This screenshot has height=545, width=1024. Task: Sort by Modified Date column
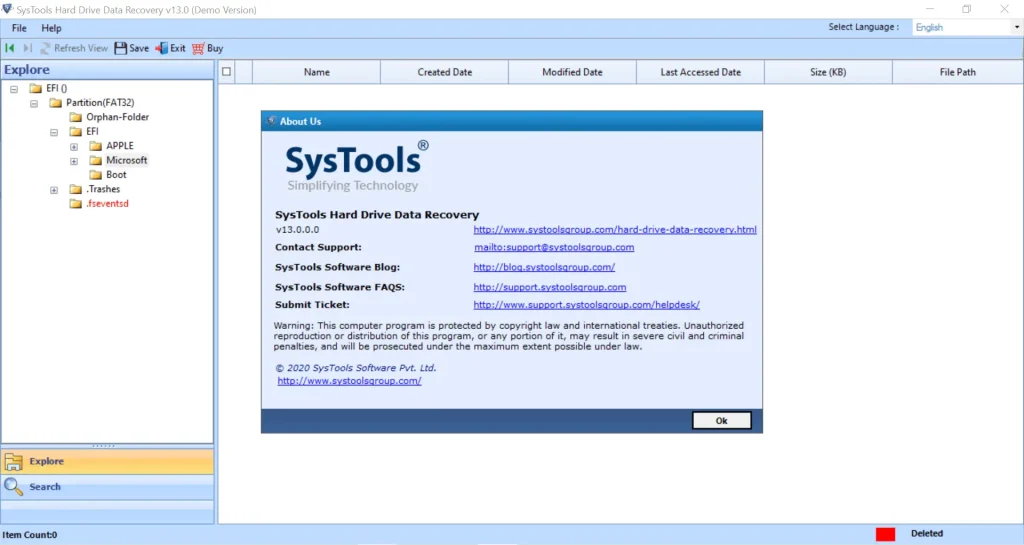click(x=572, y=72)
